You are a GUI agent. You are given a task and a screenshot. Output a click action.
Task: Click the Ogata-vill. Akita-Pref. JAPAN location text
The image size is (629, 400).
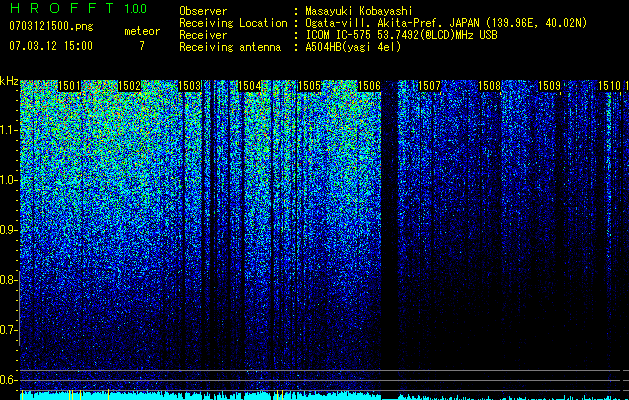point(446,24)
